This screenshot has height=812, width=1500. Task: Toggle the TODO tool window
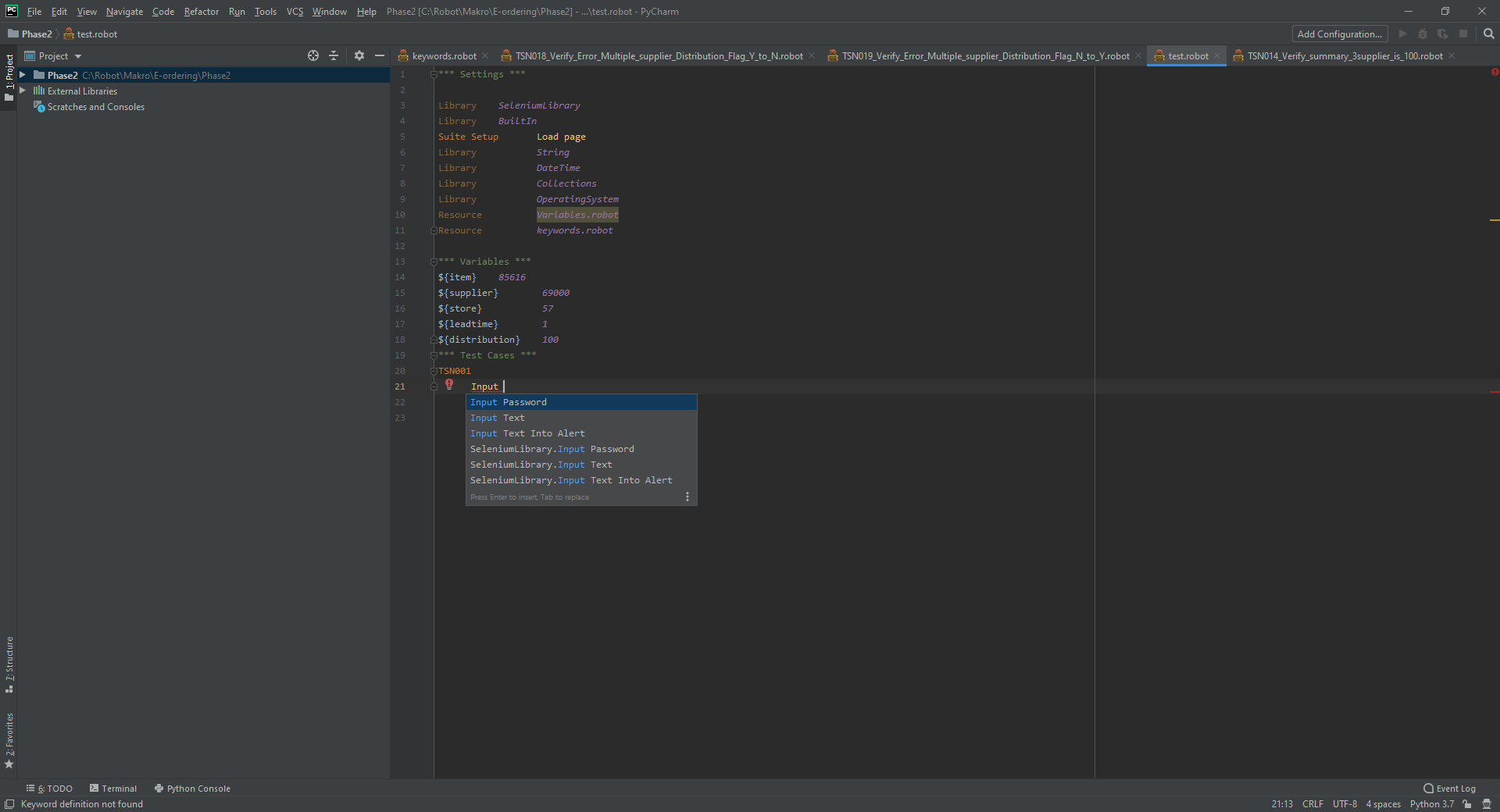point(55,789)
